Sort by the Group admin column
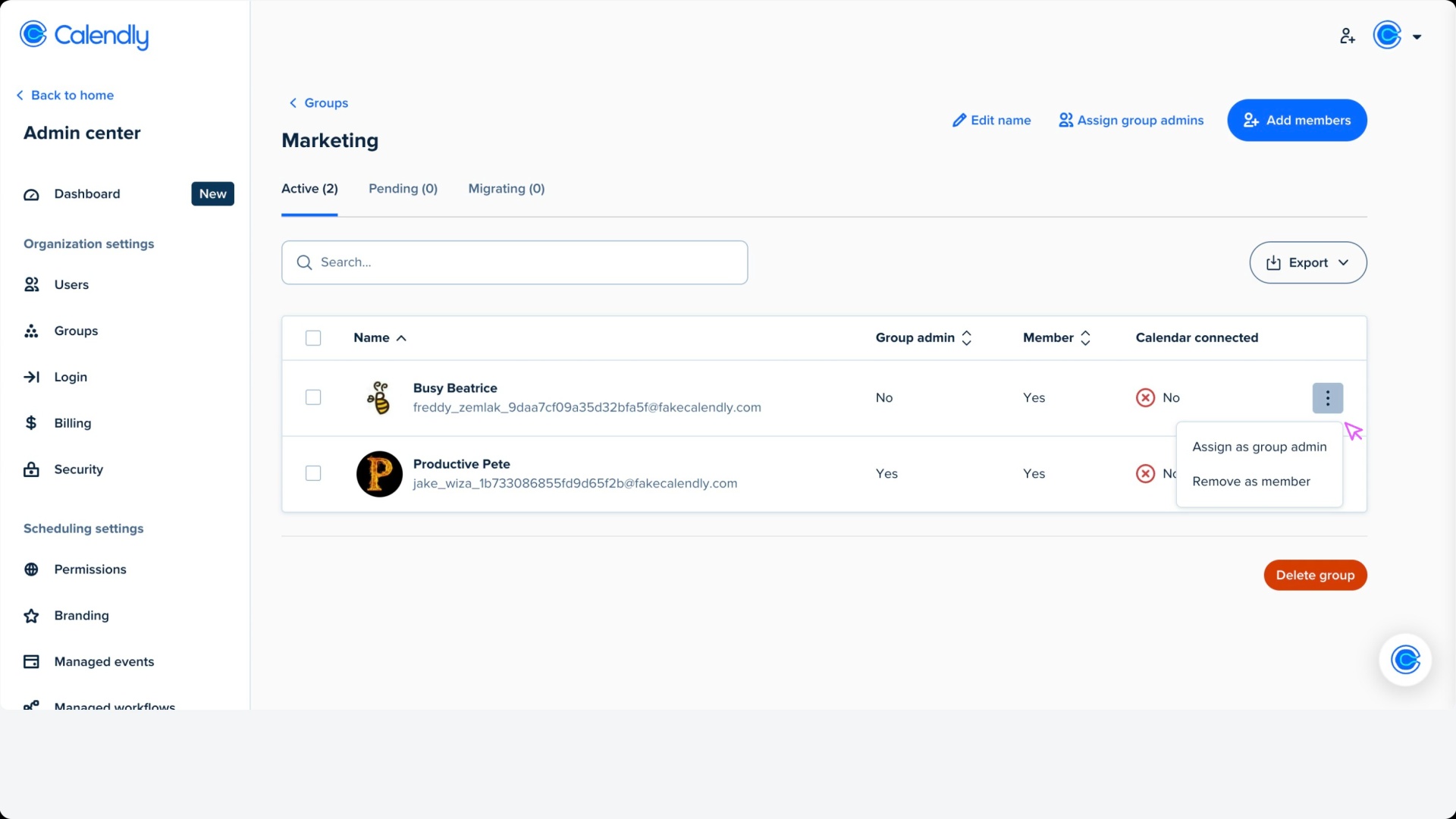Viewport: 1456px width, 819px height. 923,338
